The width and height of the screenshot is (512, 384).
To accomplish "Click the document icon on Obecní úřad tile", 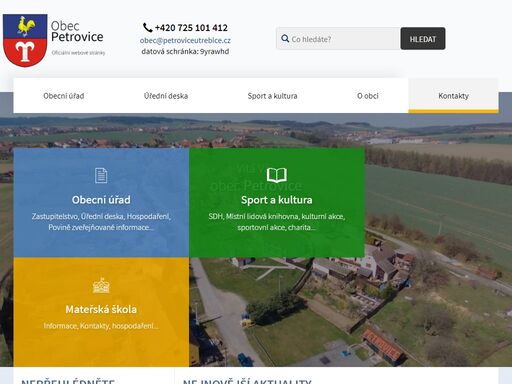I will [x=101, y=176].
